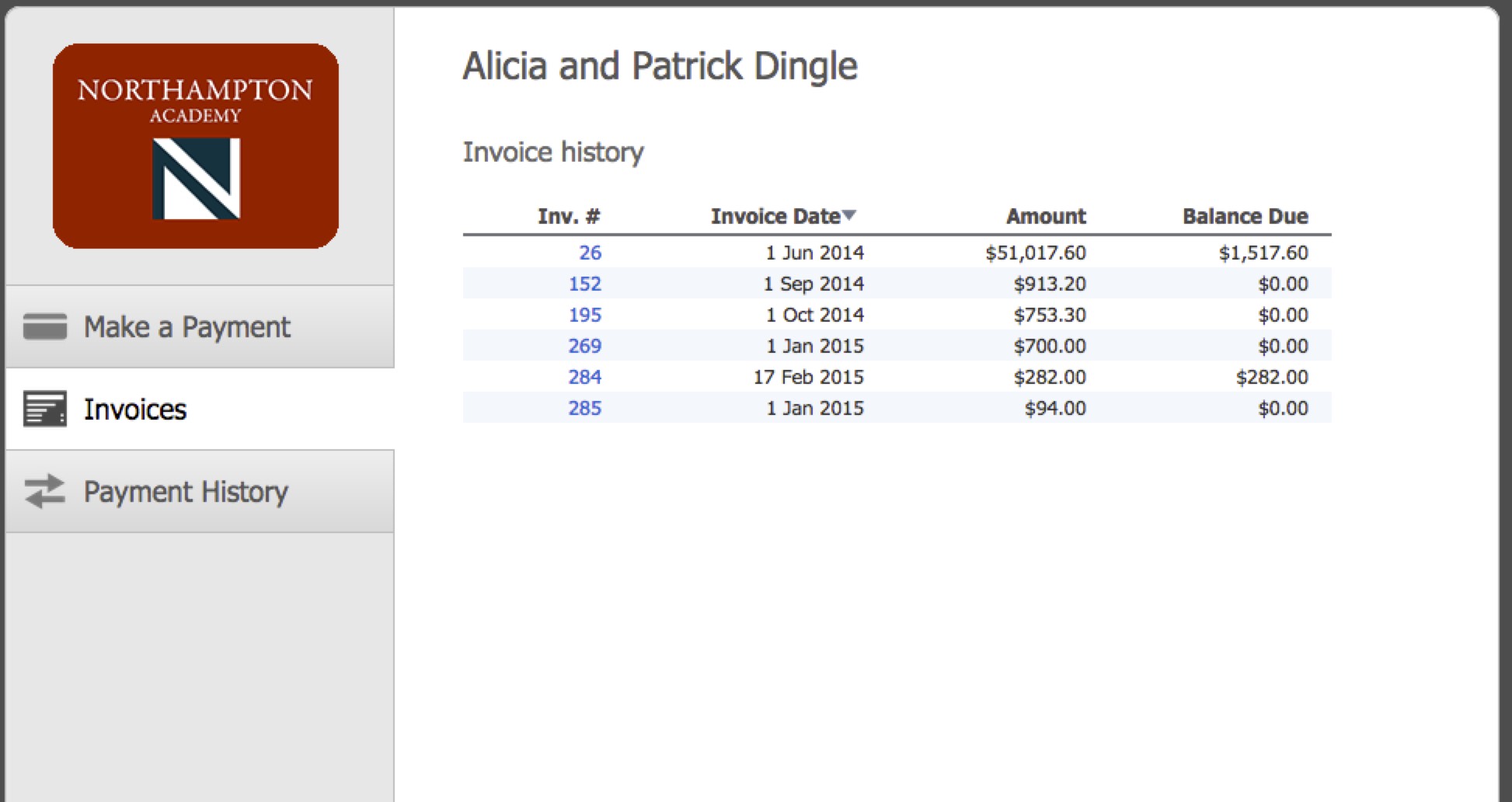The width and height of the screenshot is (1512, 802).
Task: Select the Invoices tab
Action: [x=135, y=410]
